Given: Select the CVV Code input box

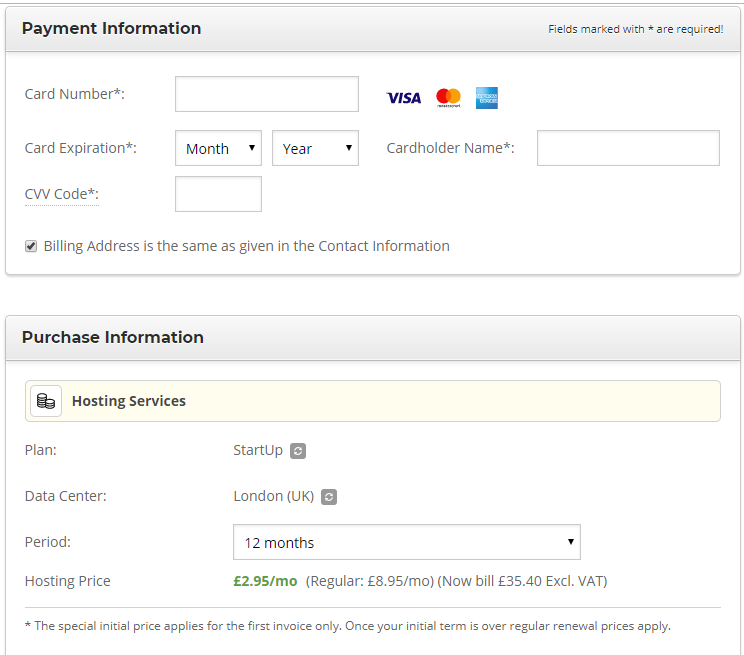Looking at the screenshot, I should click(218, 194).
